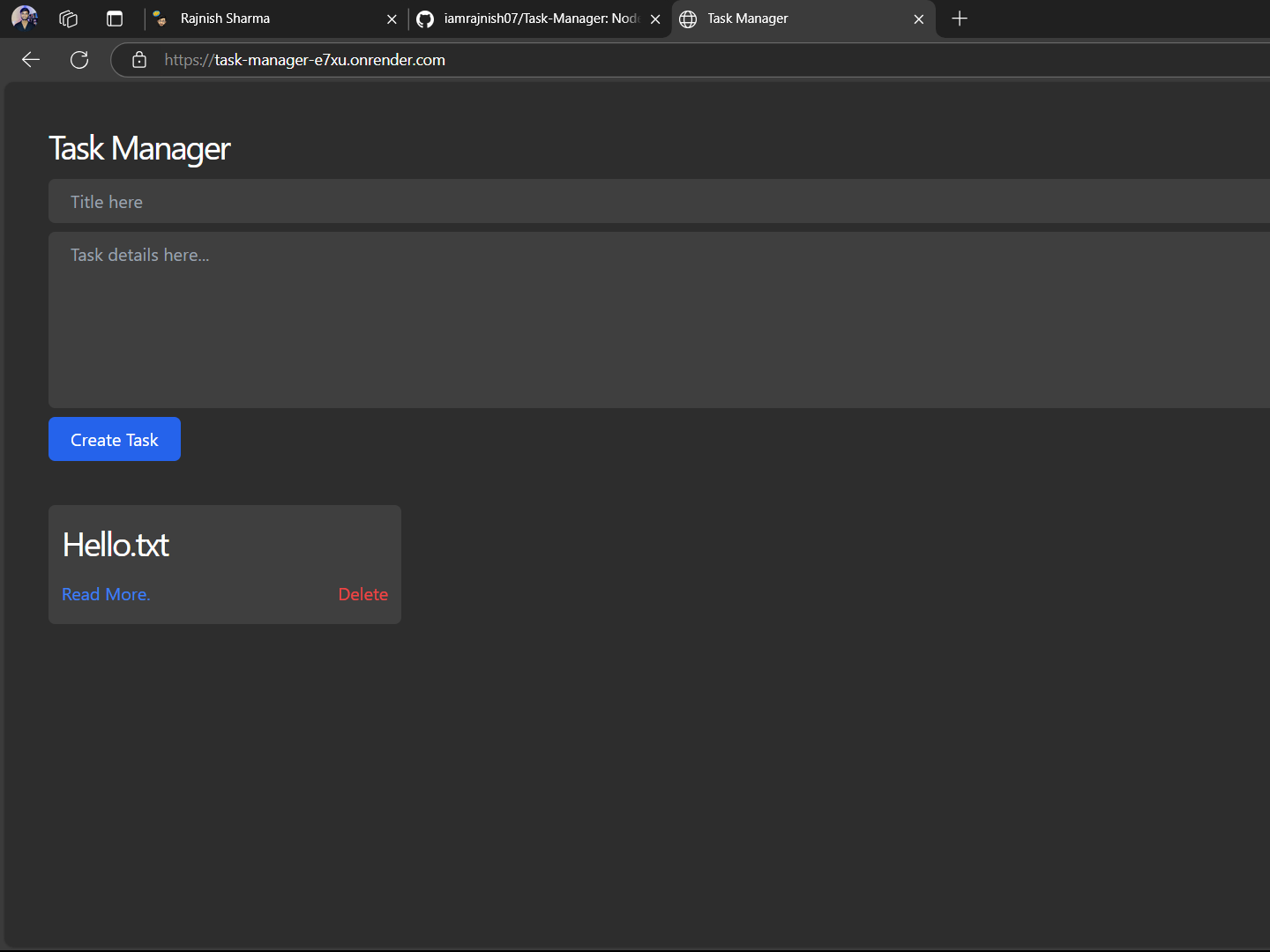1270x952 pixels.
Task: Delete the Hello.txt task
Action: click(362, 594)
